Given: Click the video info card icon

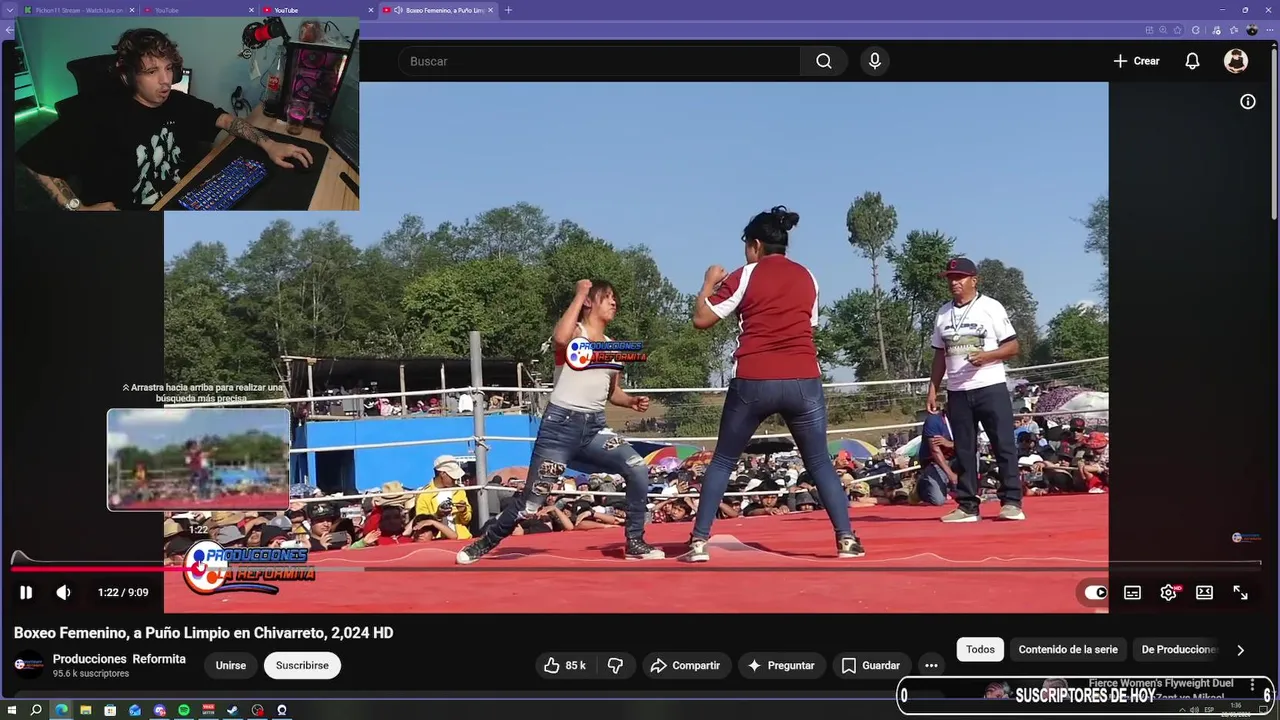Looking at the screenshot, I should click(1247, 101).
